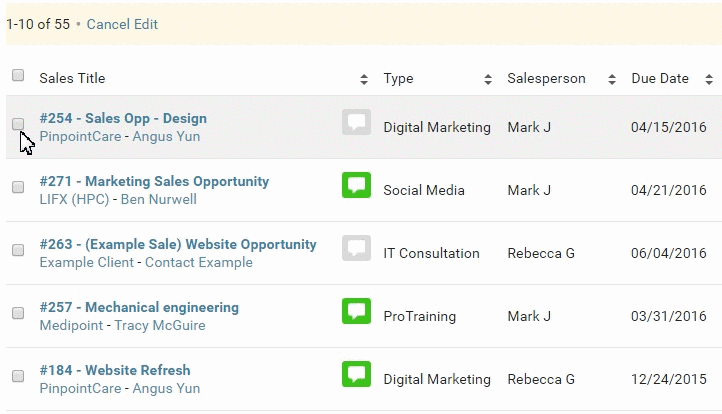Open contact Tracy McGuire

point(159,325)
